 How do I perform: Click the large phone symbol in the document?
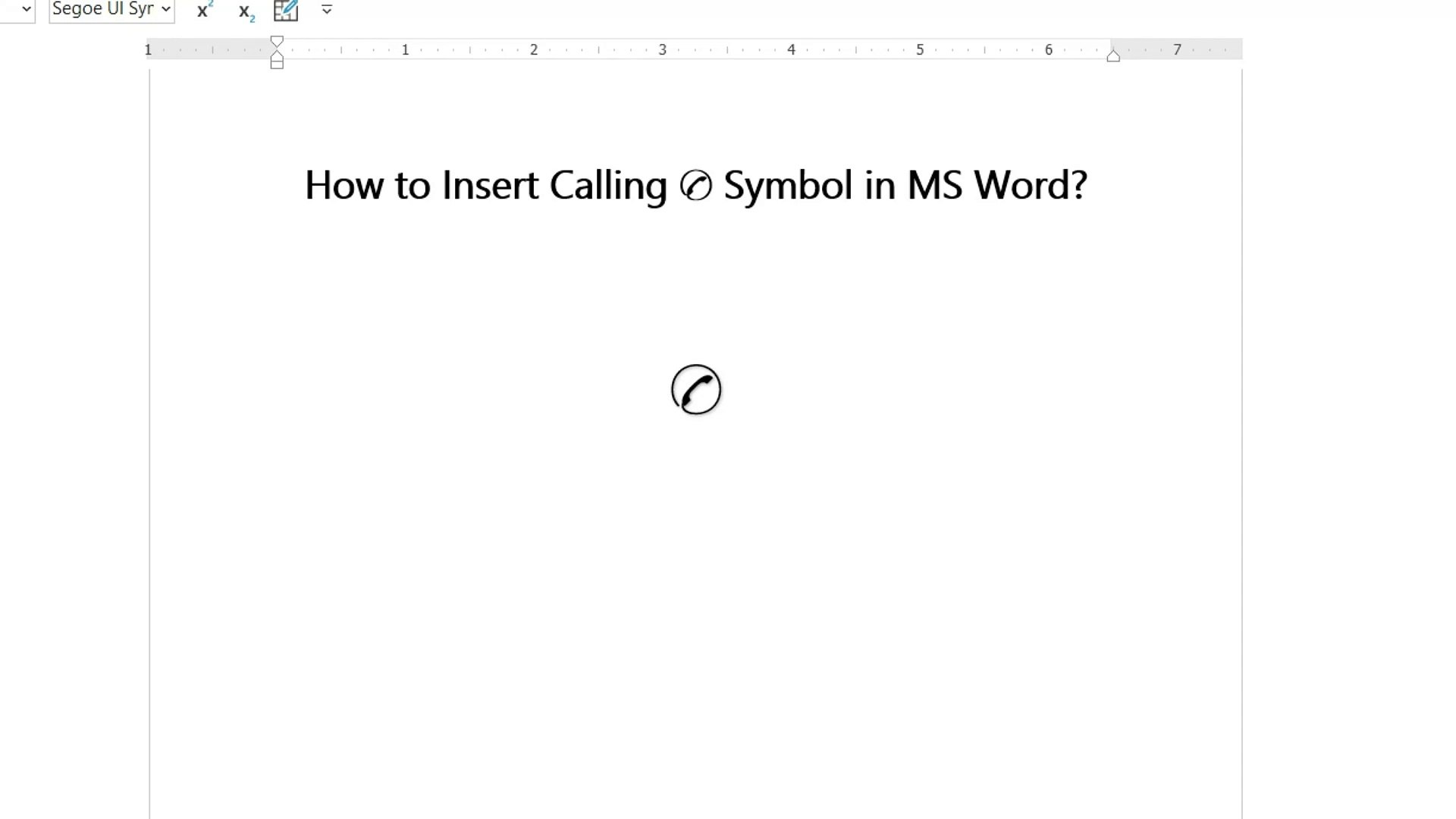696,390
